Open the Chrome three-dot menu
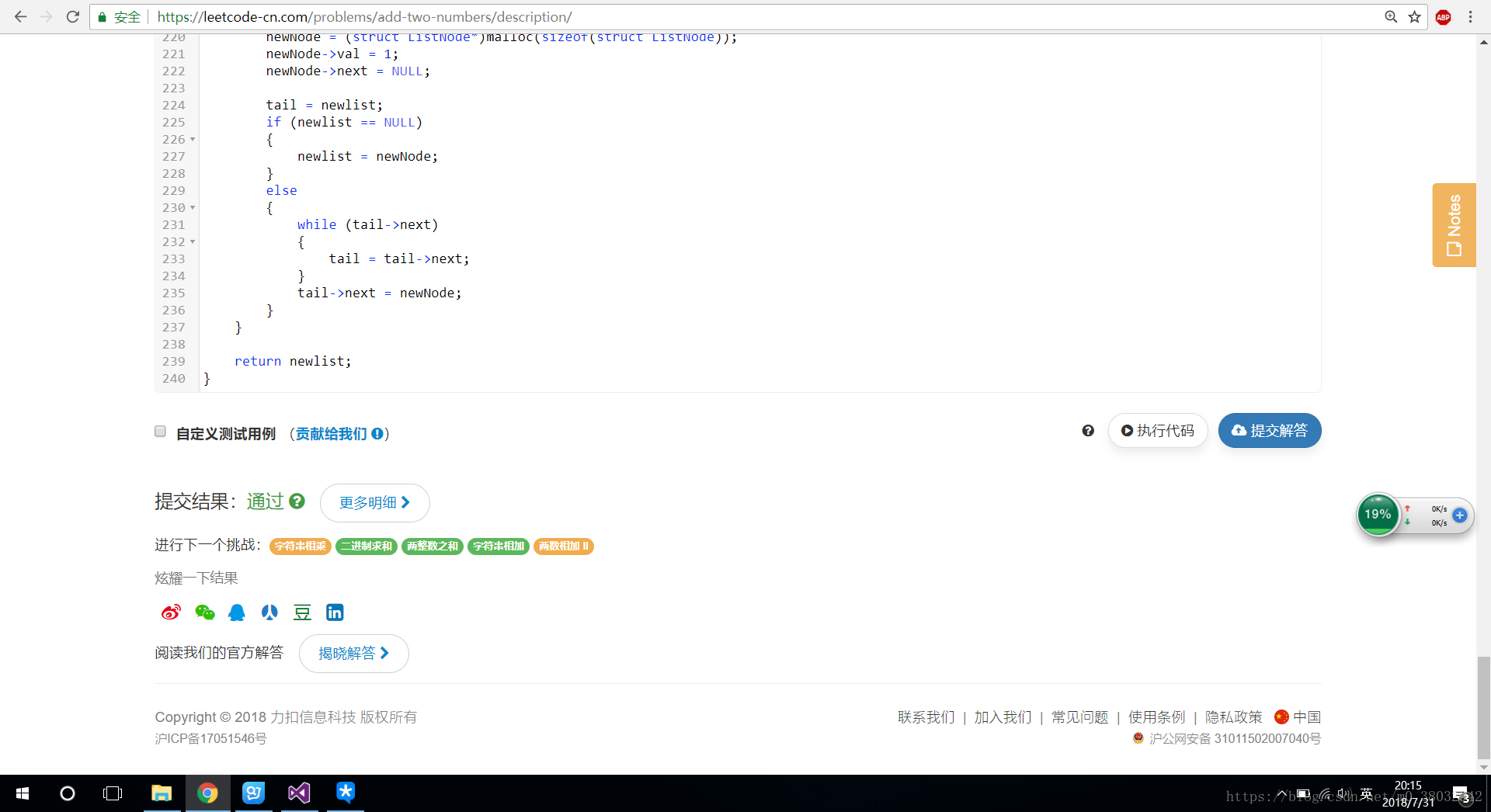Screen dimensions: 1491x812 pos(1470,16)
